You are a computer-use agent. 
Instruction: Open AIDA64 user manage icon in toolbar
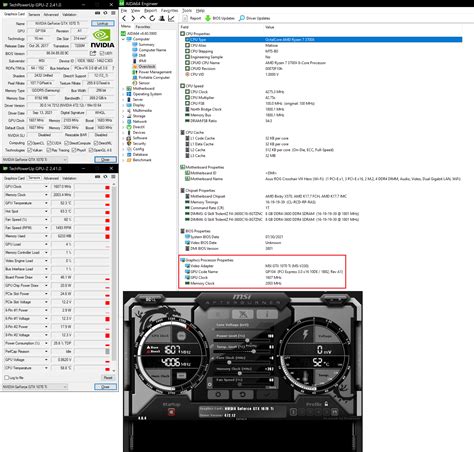162,18
